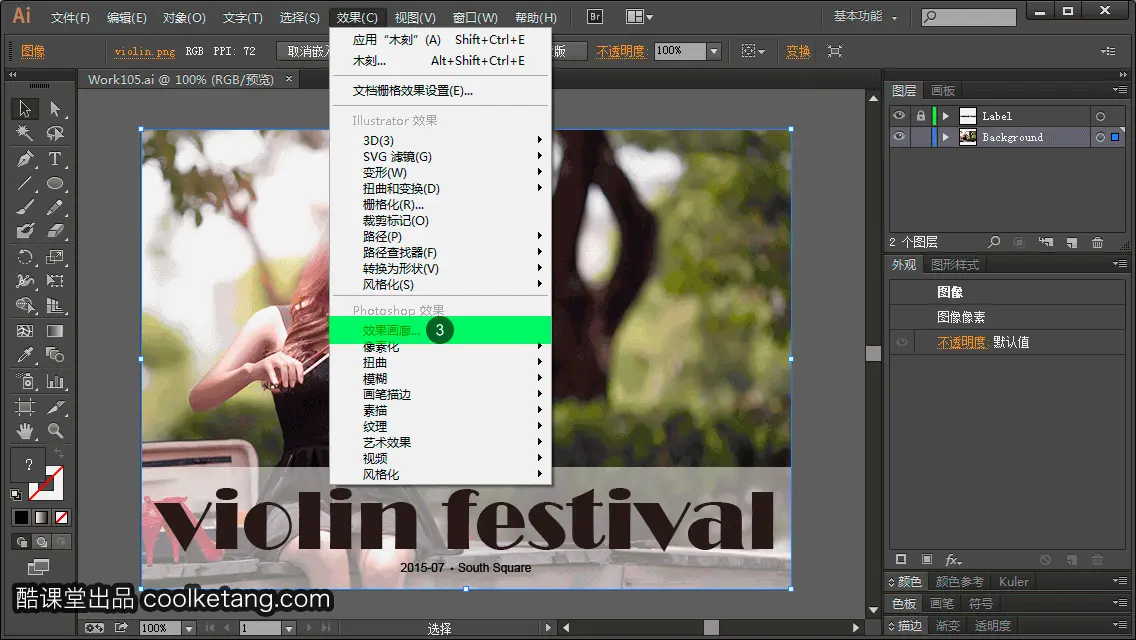1136x640 pixels.
Task: Open the artboard number dropdown
Action: point(288,628)
